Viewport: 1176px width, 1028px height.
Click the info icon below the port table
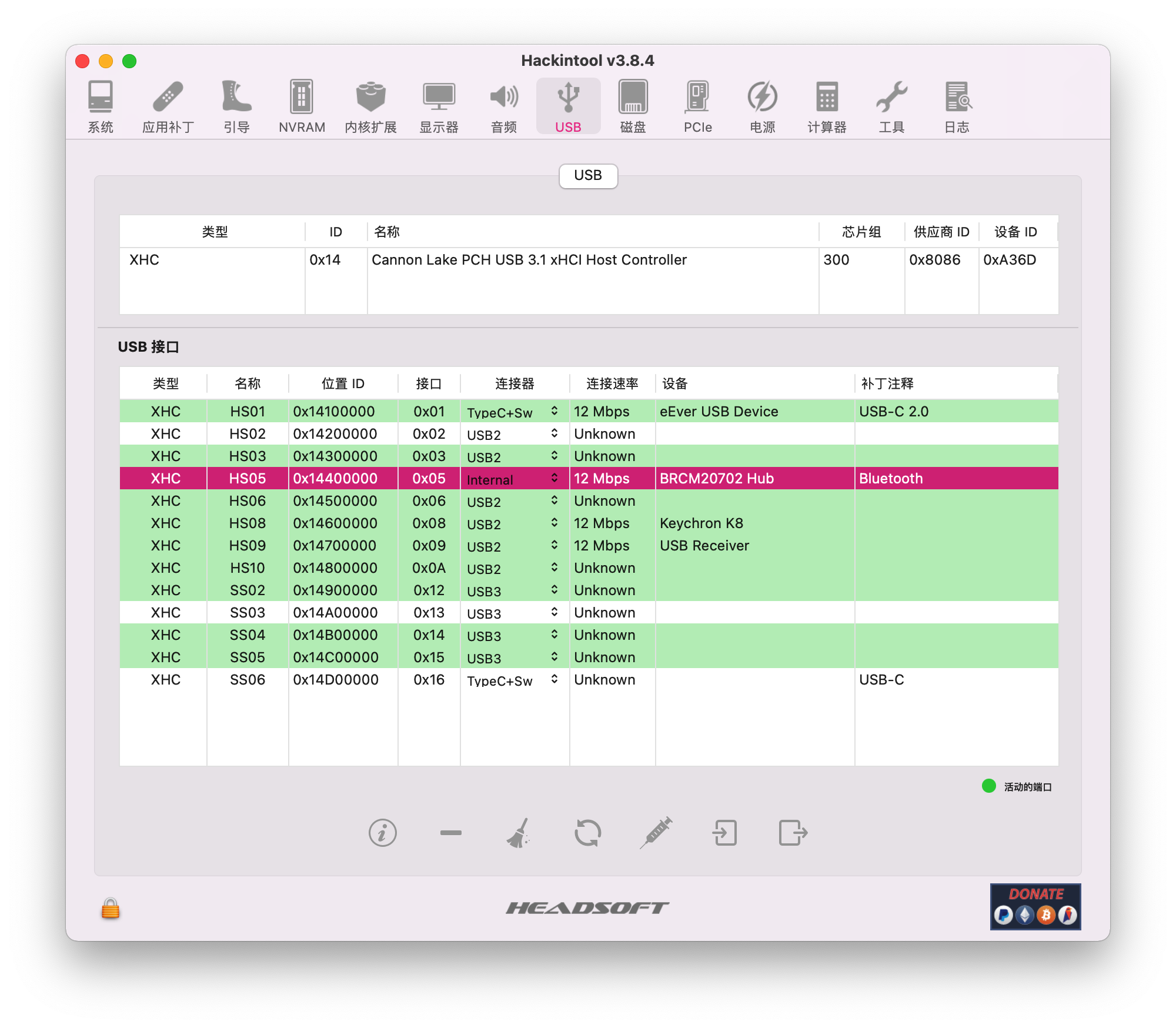383,833
